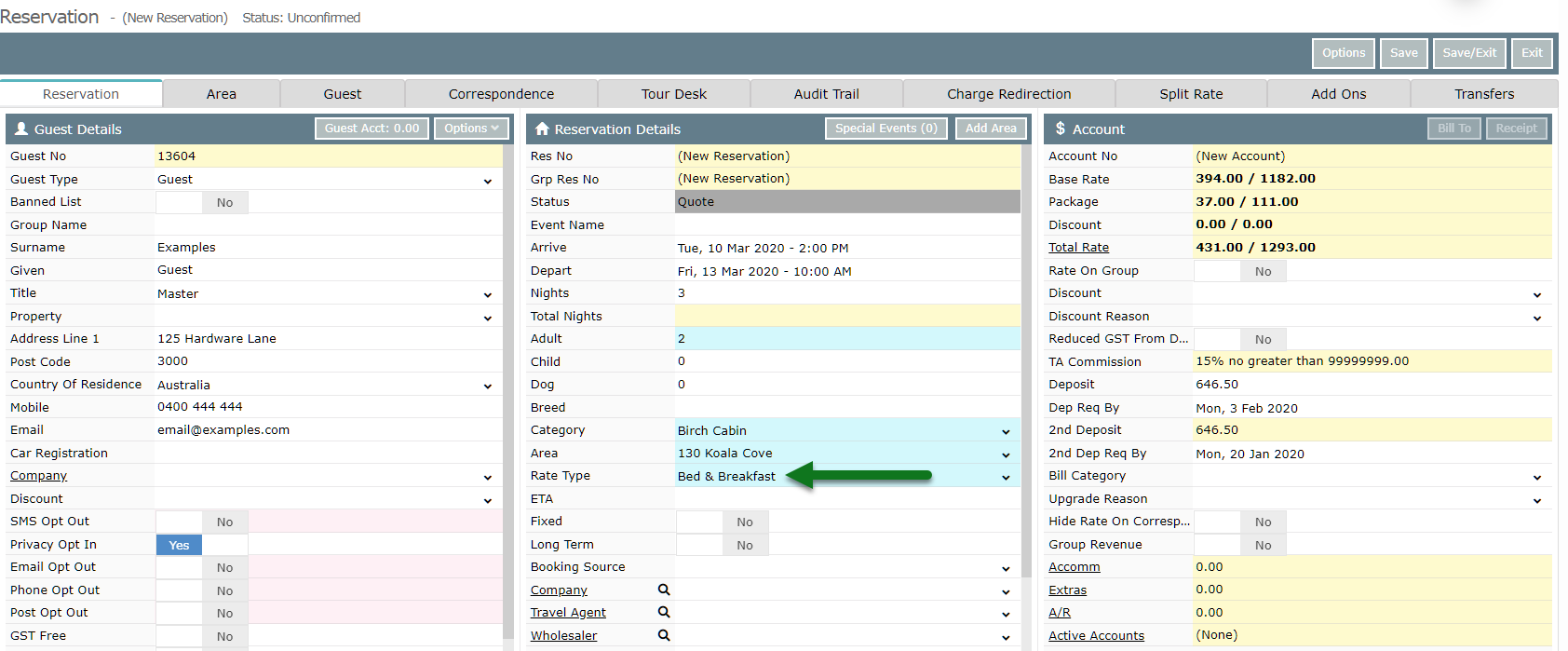Switch to the Guest tab

pos(343,94)
